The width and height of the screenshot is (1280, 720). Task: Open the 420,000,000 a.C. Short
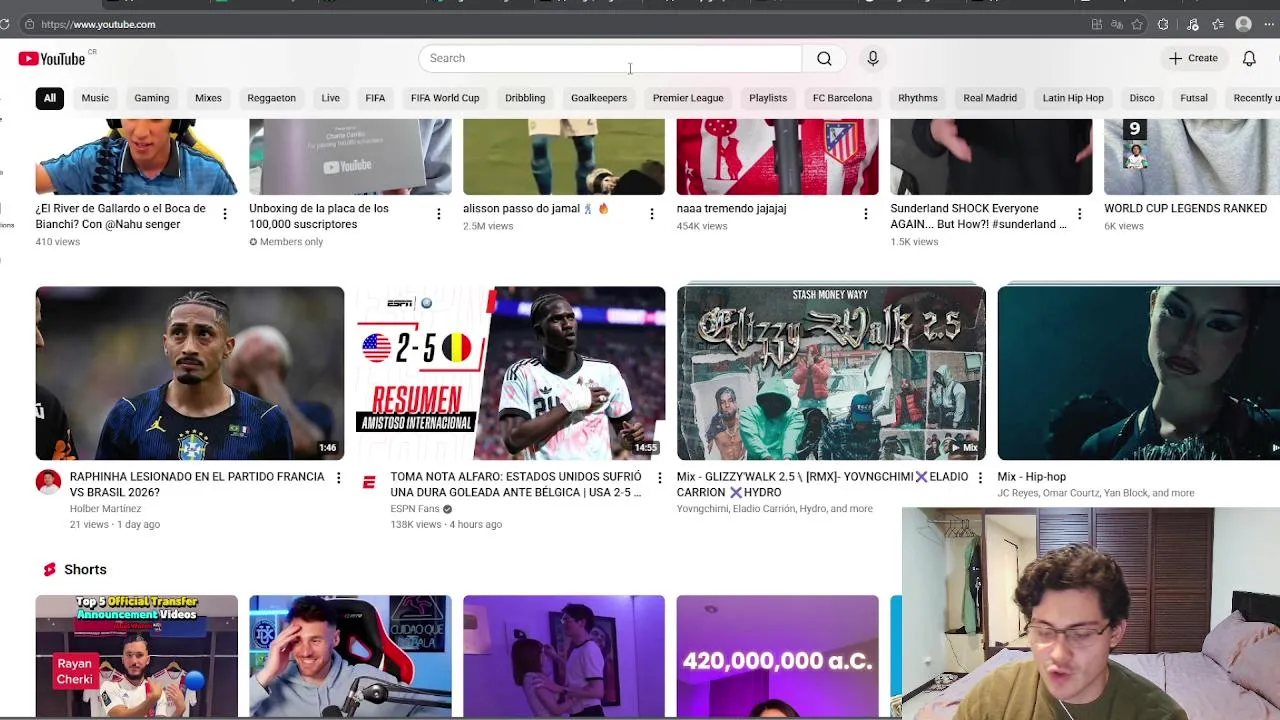[x=778, y=657]
